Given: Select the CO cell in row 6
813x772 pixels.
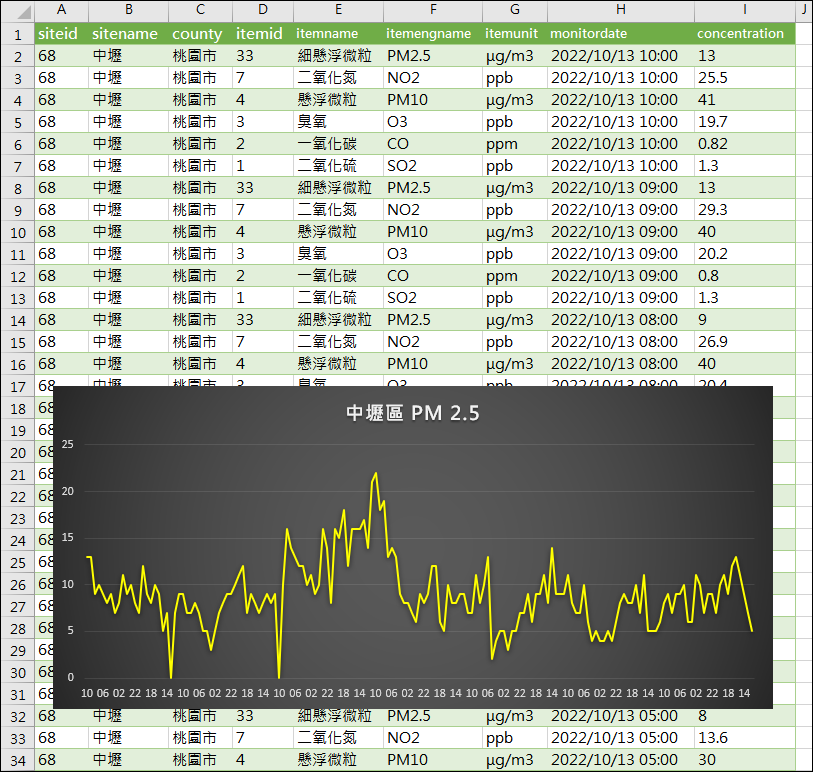Looking at the screenshot, I should tap(433, 144).
